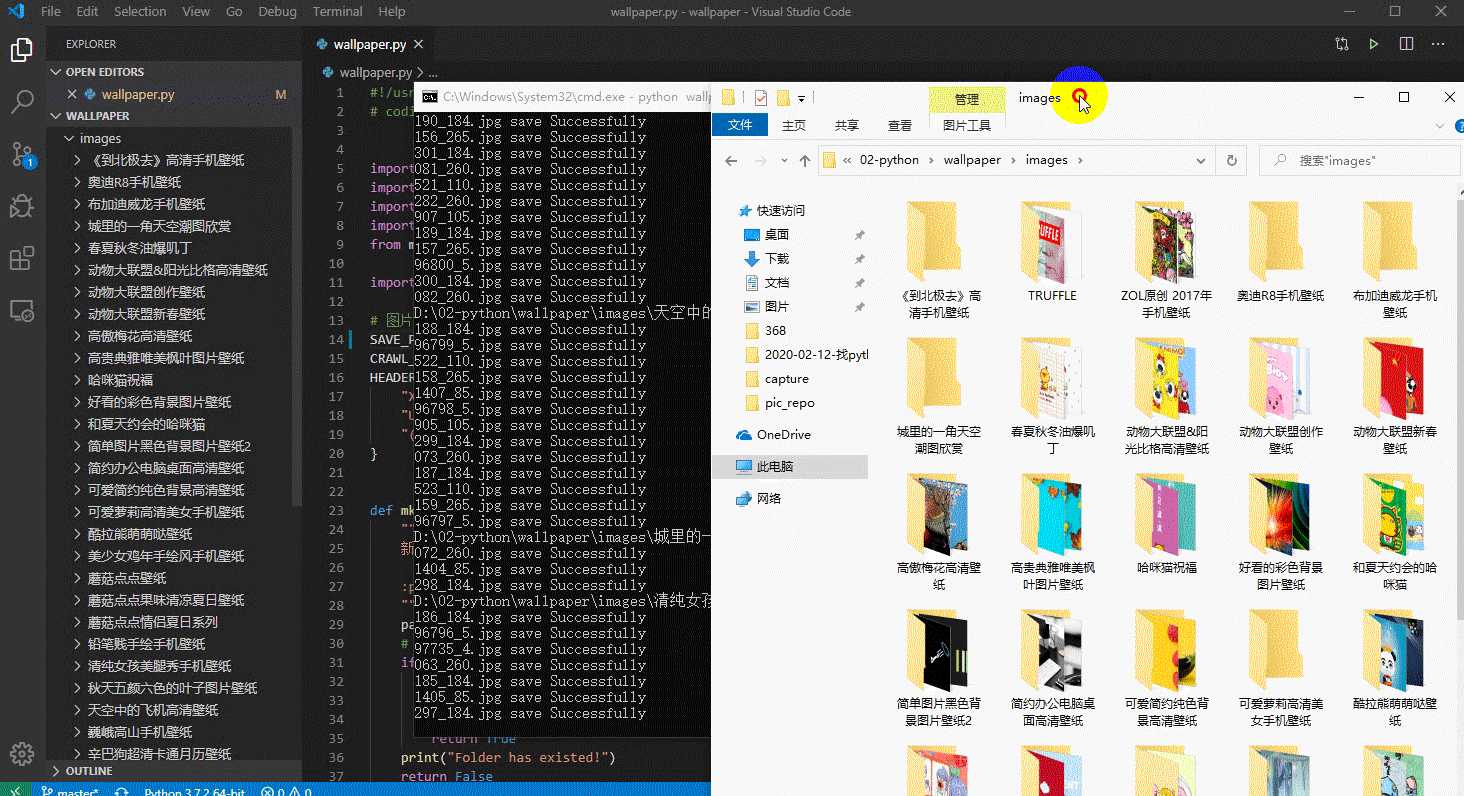
Task: Refresh the images folder in File Explorer
Action: coord(1232,160)
